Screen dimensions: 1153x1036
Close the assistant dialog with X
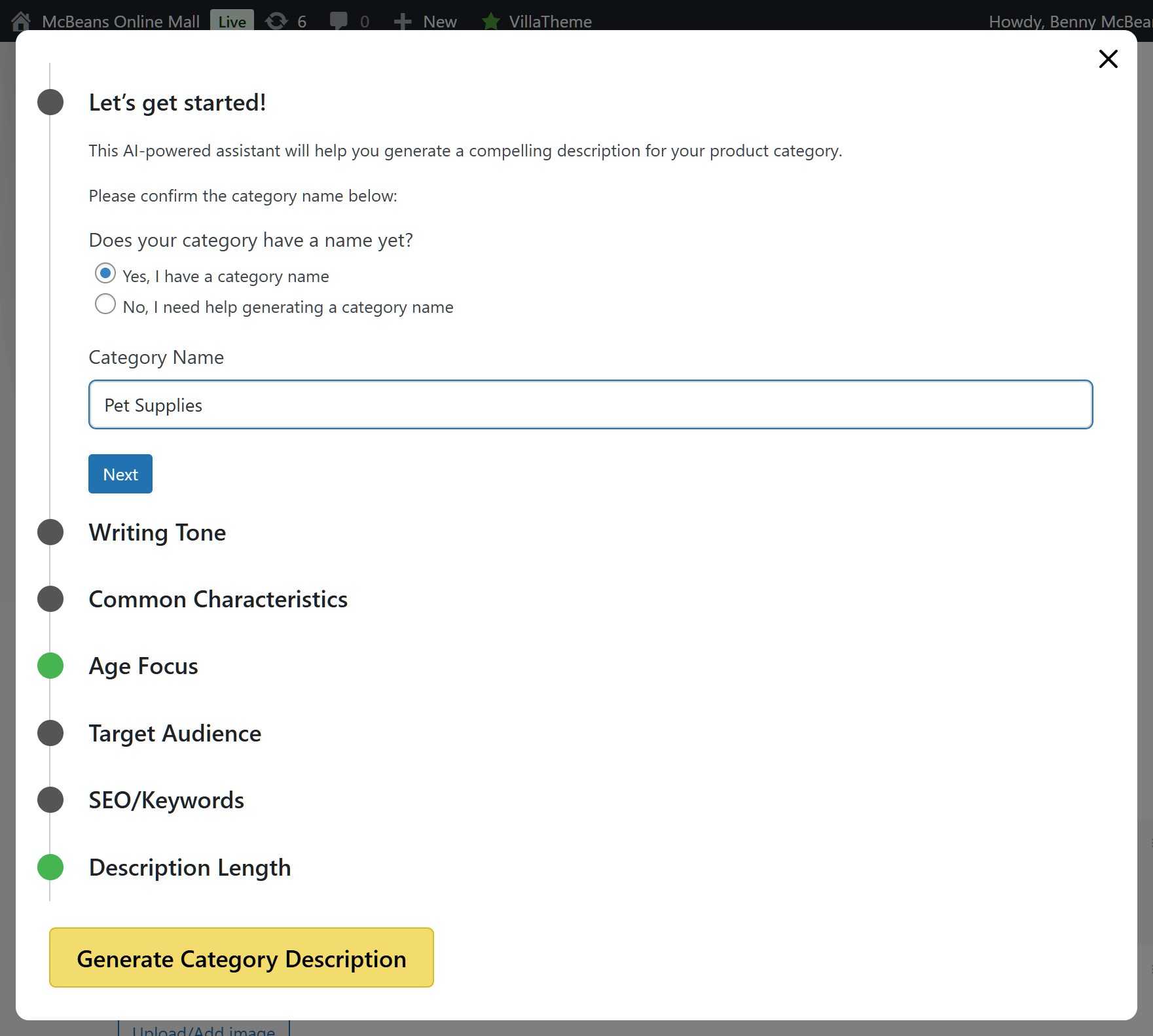point(1108,59)
